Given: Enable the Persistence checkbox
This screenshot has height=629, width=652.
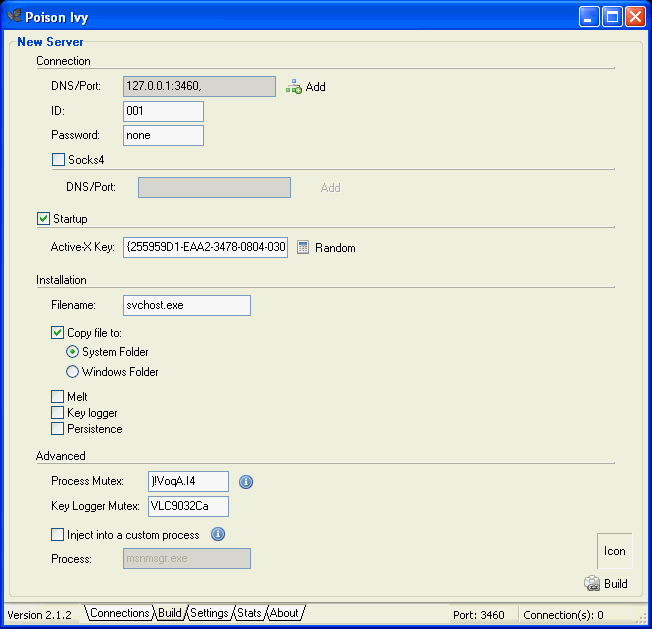Looking at the screenshot, I should 58,429.
